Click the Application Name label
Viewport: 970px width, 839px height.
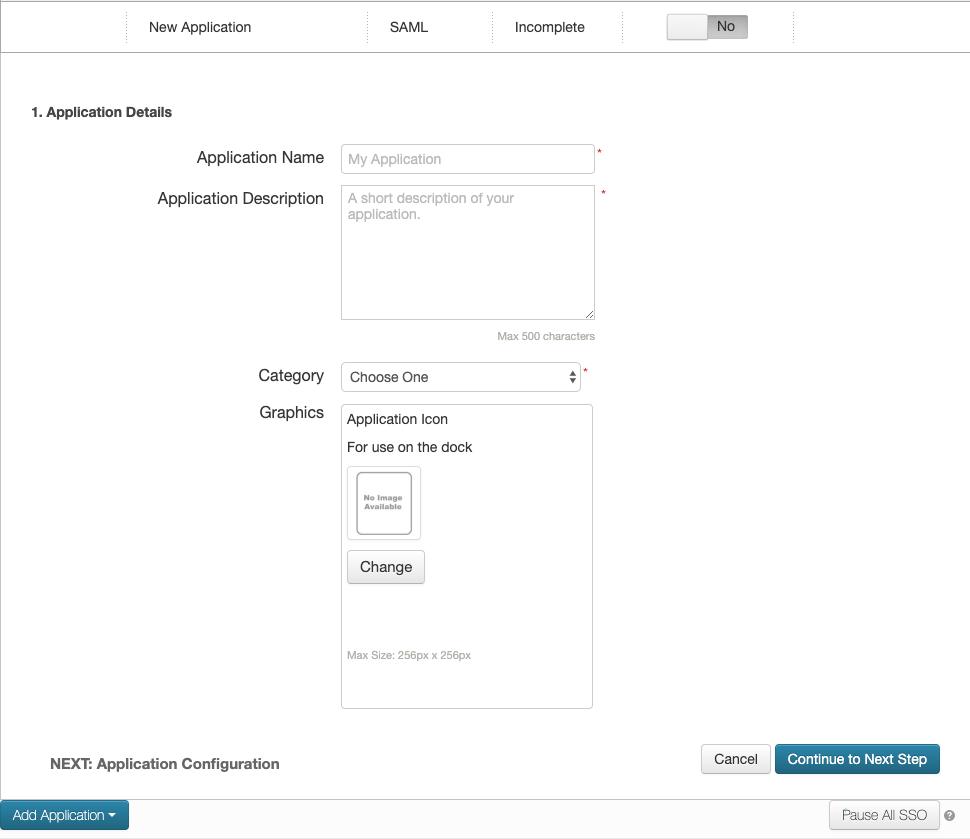(260, 158)
